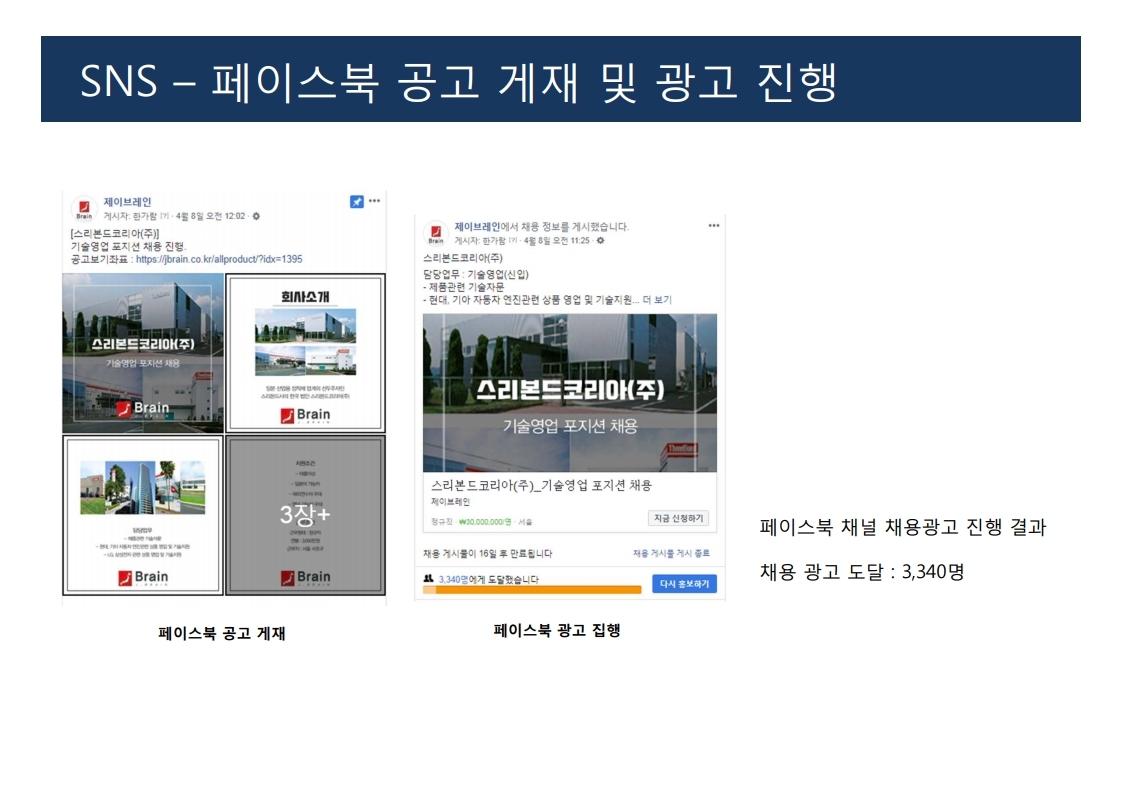This screenshot has width=1122, height=793.
Task: Click text 채용 게시물이 16일 후 만료됩니다
Action: [487, 554]
